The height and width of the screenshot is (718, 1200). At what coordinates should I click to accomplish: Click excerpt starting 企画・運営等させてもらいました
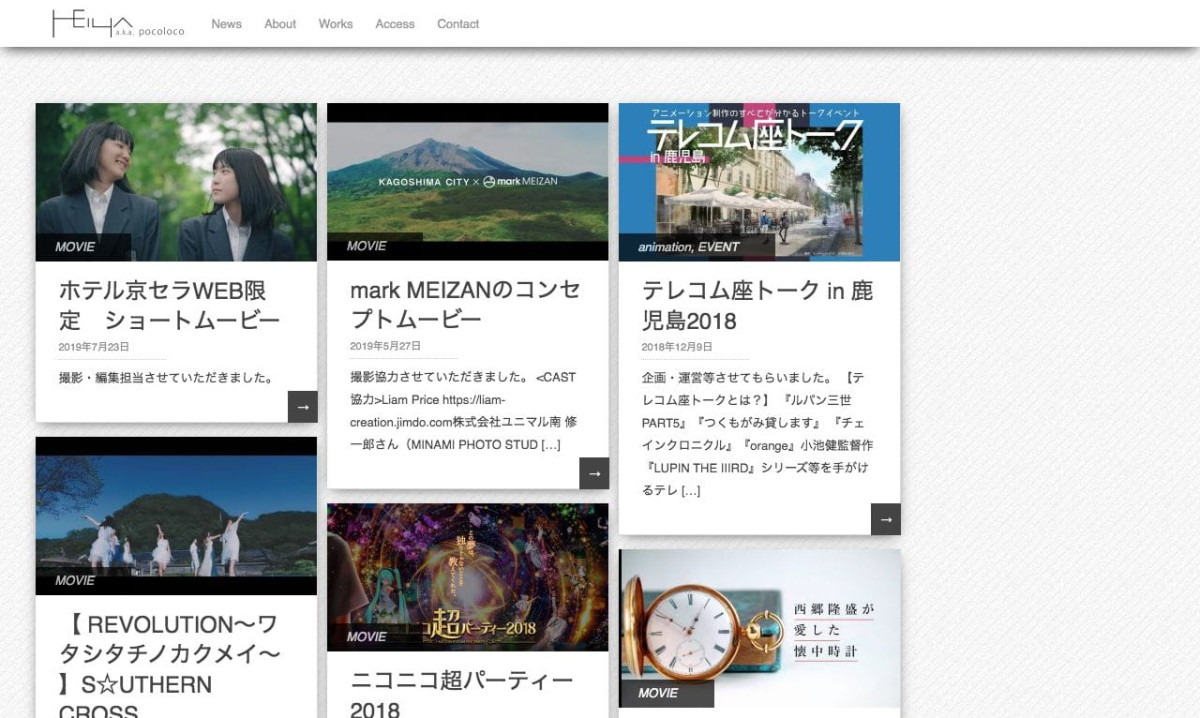pos(758,434)
